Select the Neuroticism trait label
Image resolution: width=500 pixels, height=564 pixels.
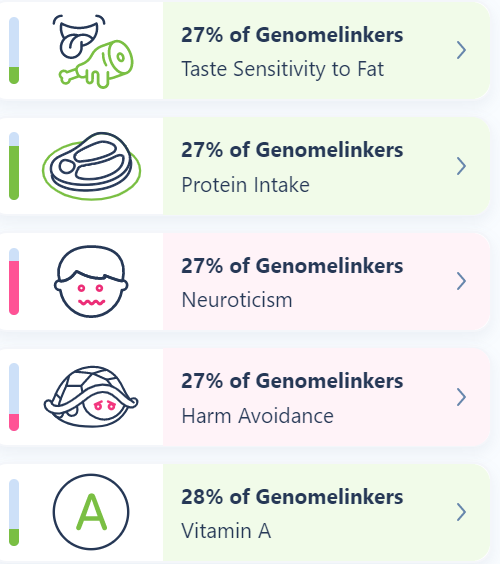click(237, 300)
